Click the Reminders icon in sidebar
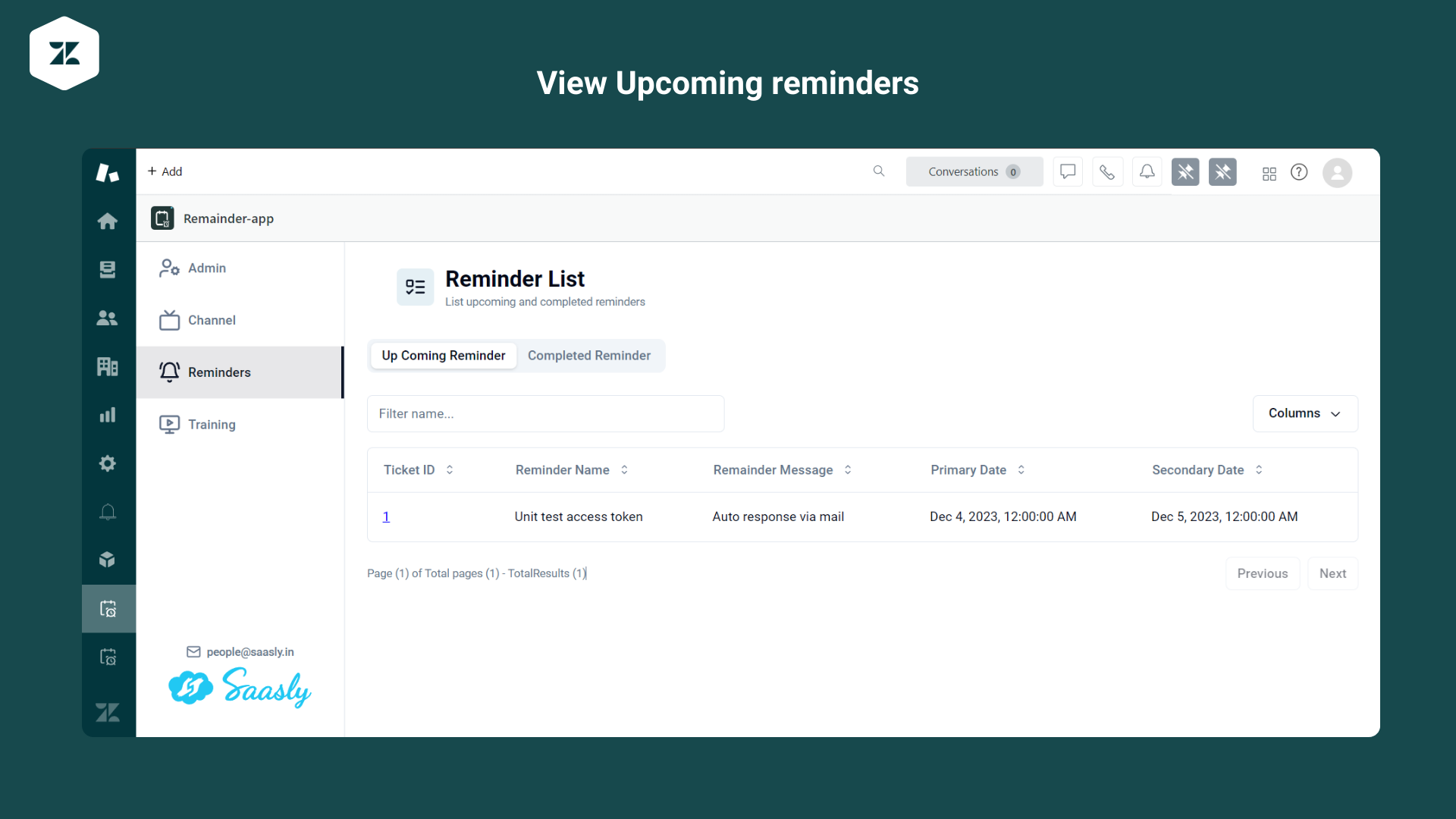Screen dimensions: 1456x819 [169, 371]
